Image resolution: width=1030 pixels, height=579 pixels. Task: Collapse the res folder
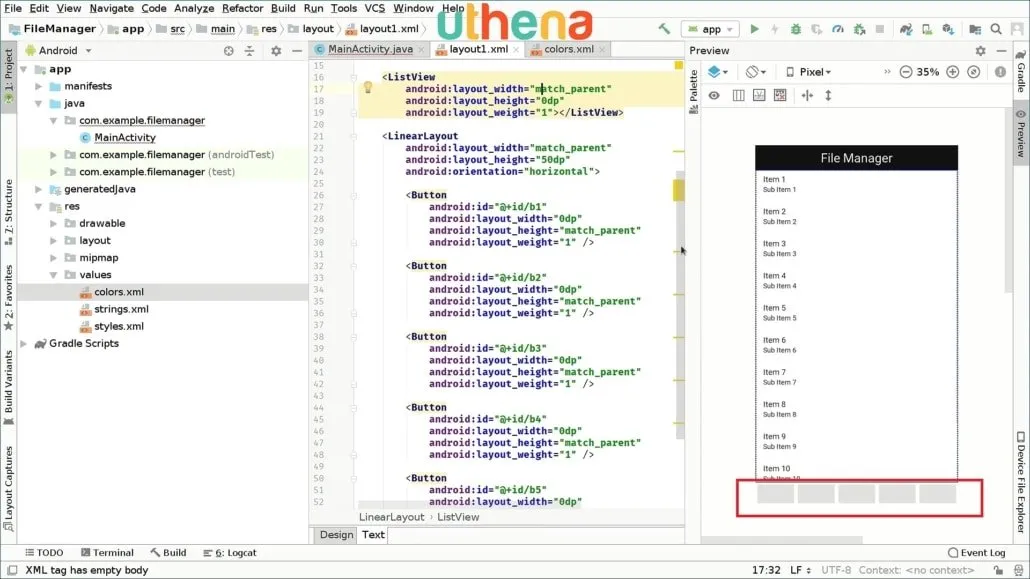pyautogui.click(x=39, y=206)
